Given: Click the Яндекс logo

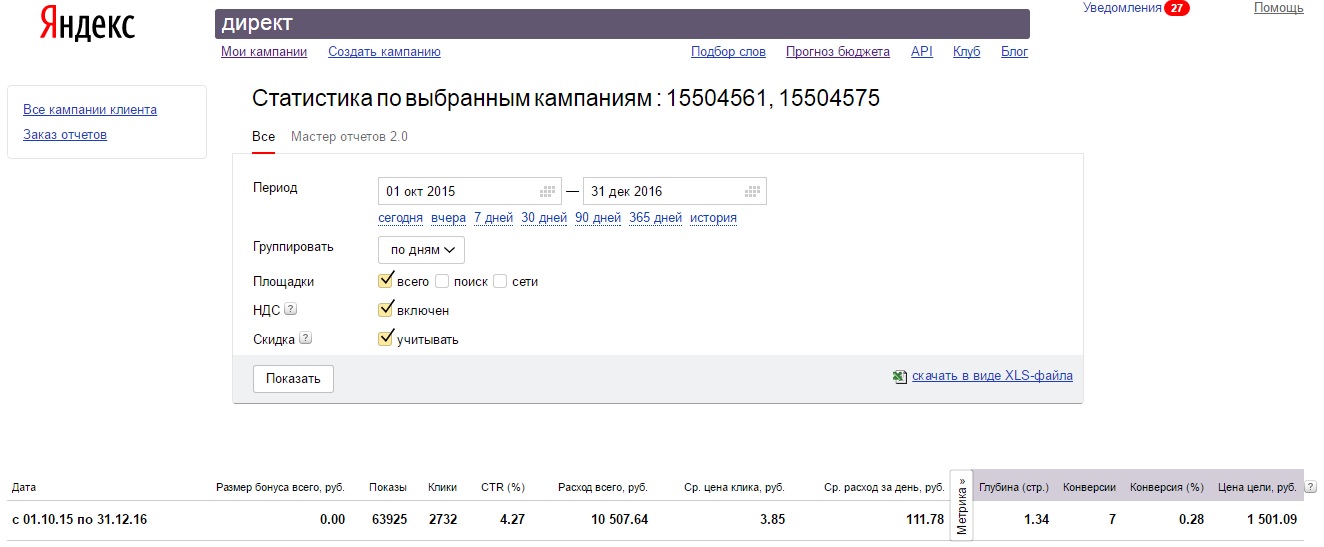Looking at the screenshot, I should (87, 23).
